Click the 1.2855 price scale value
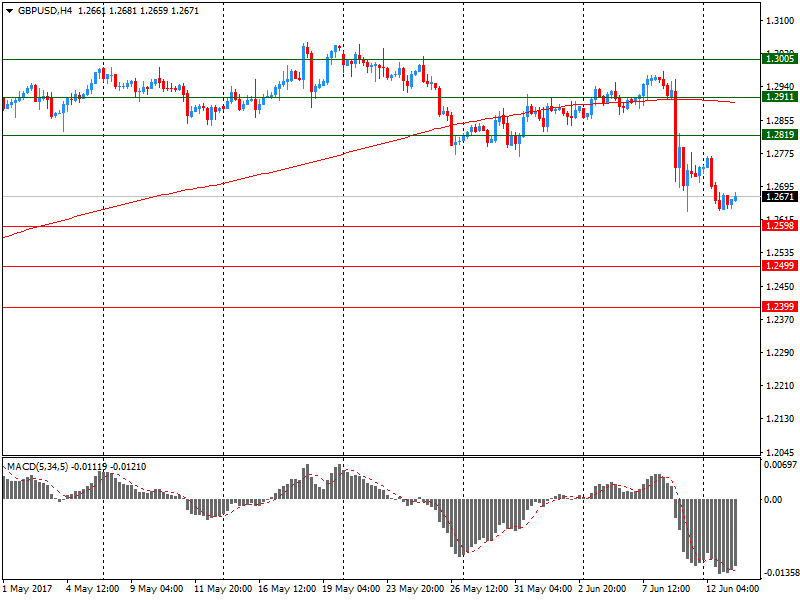800x600 pixels. click(780, 121)
